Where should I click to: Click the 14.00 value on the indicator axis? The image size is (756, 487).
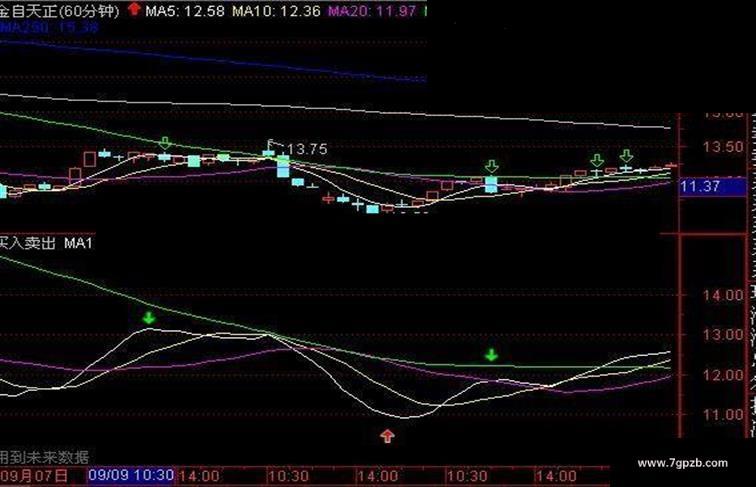tap(723, 295)
